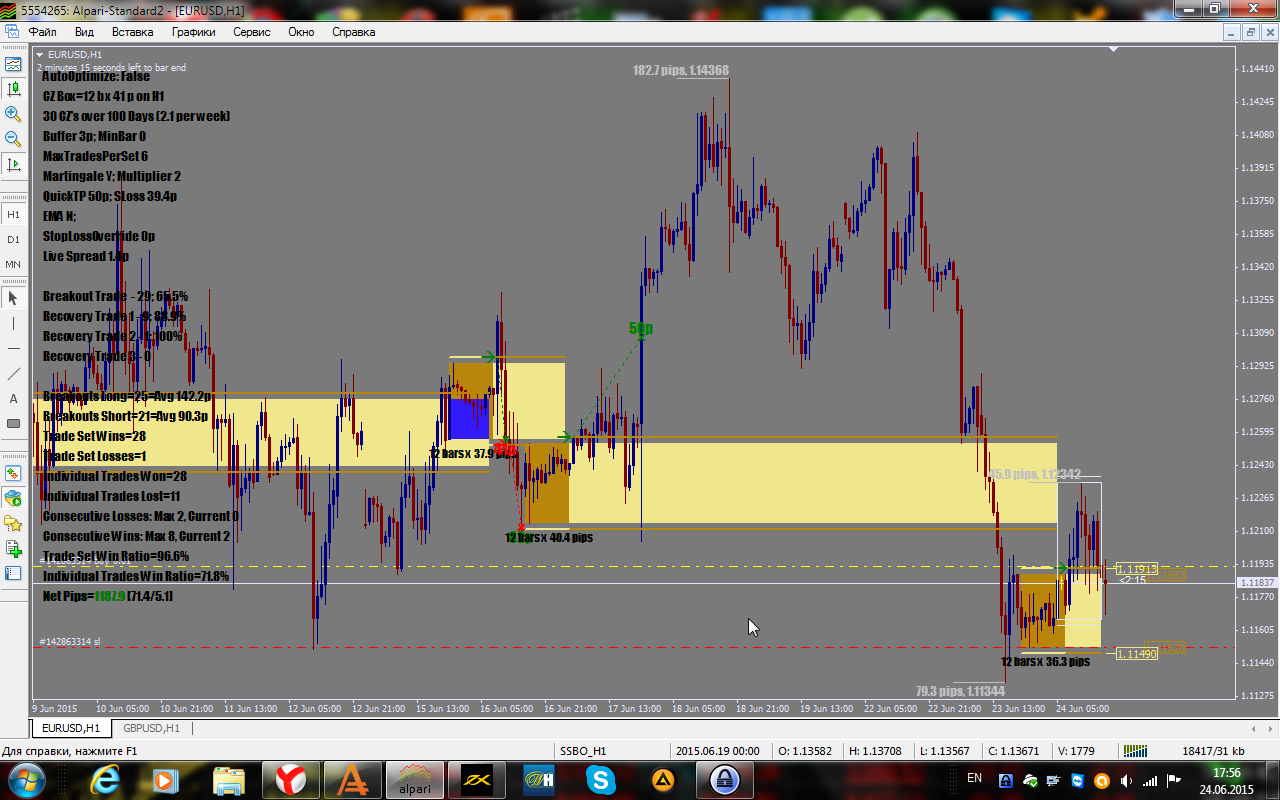Open Skype from the taskbar
Viewport: 1280px width, 800px height.
[601, 779]
